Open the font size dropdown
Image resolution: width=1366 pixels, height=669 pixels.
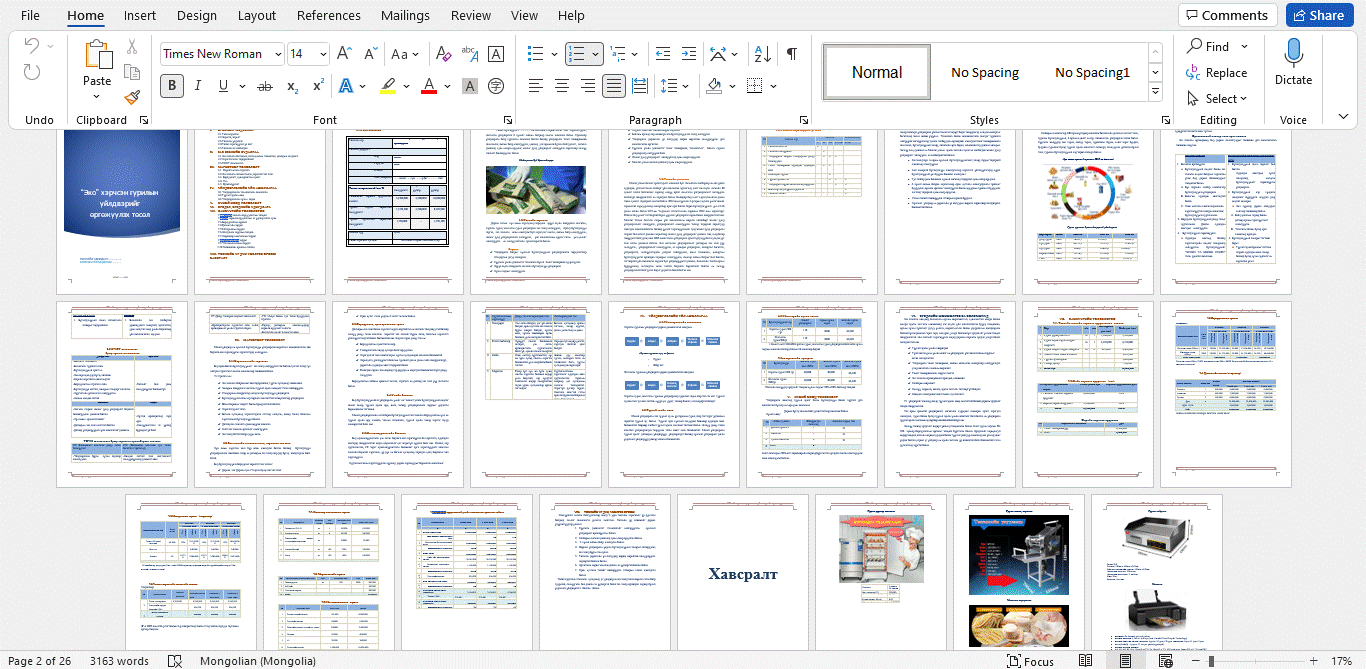point(323,54)
